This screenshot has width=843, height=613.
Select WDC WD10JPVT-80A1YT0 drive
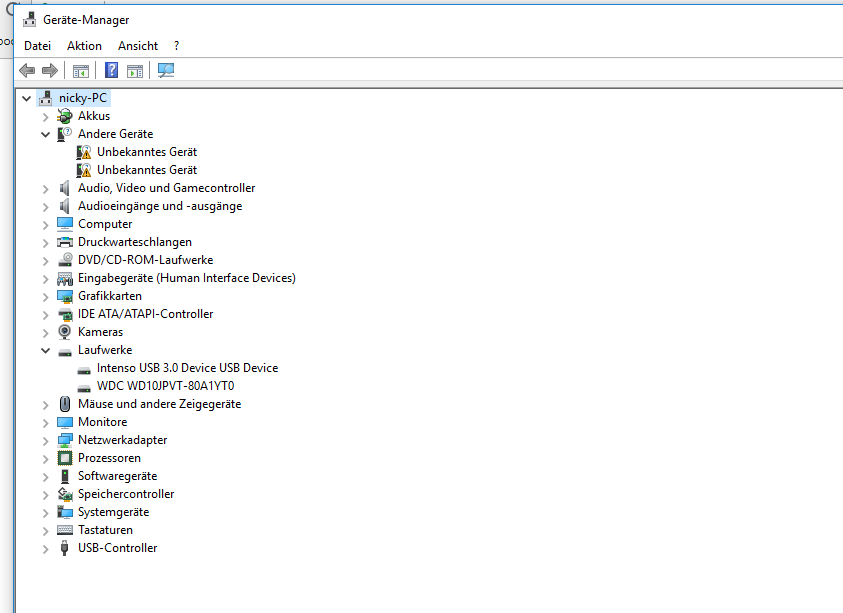pyautogui.click(x=166, y=386)
